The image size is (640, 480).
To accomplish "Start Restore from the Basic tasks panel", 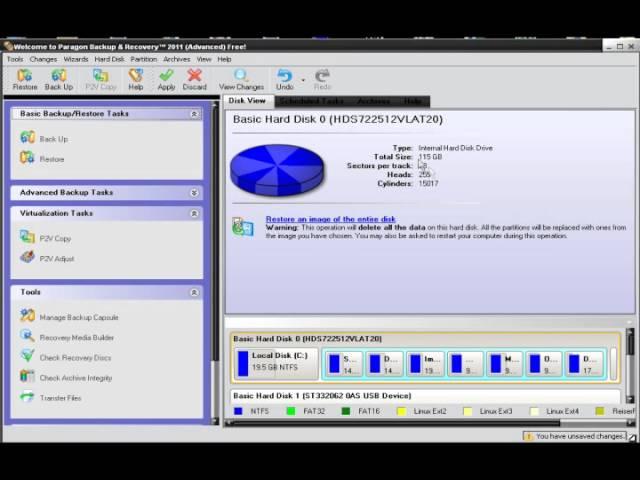I will click(42, 158).
